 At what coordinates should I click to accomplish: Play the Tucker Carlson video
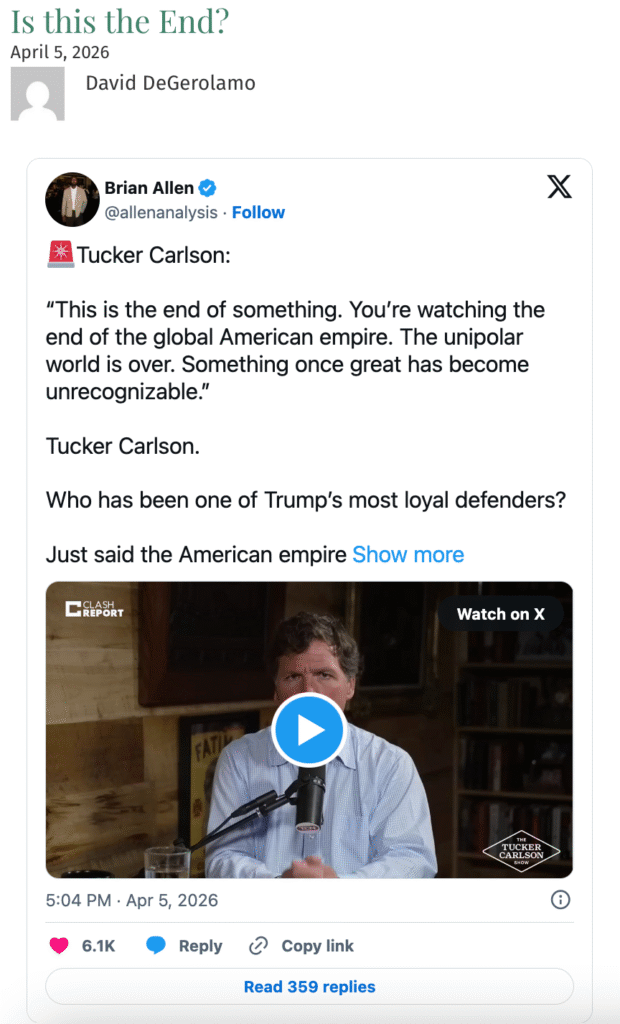tap(309, 730)
